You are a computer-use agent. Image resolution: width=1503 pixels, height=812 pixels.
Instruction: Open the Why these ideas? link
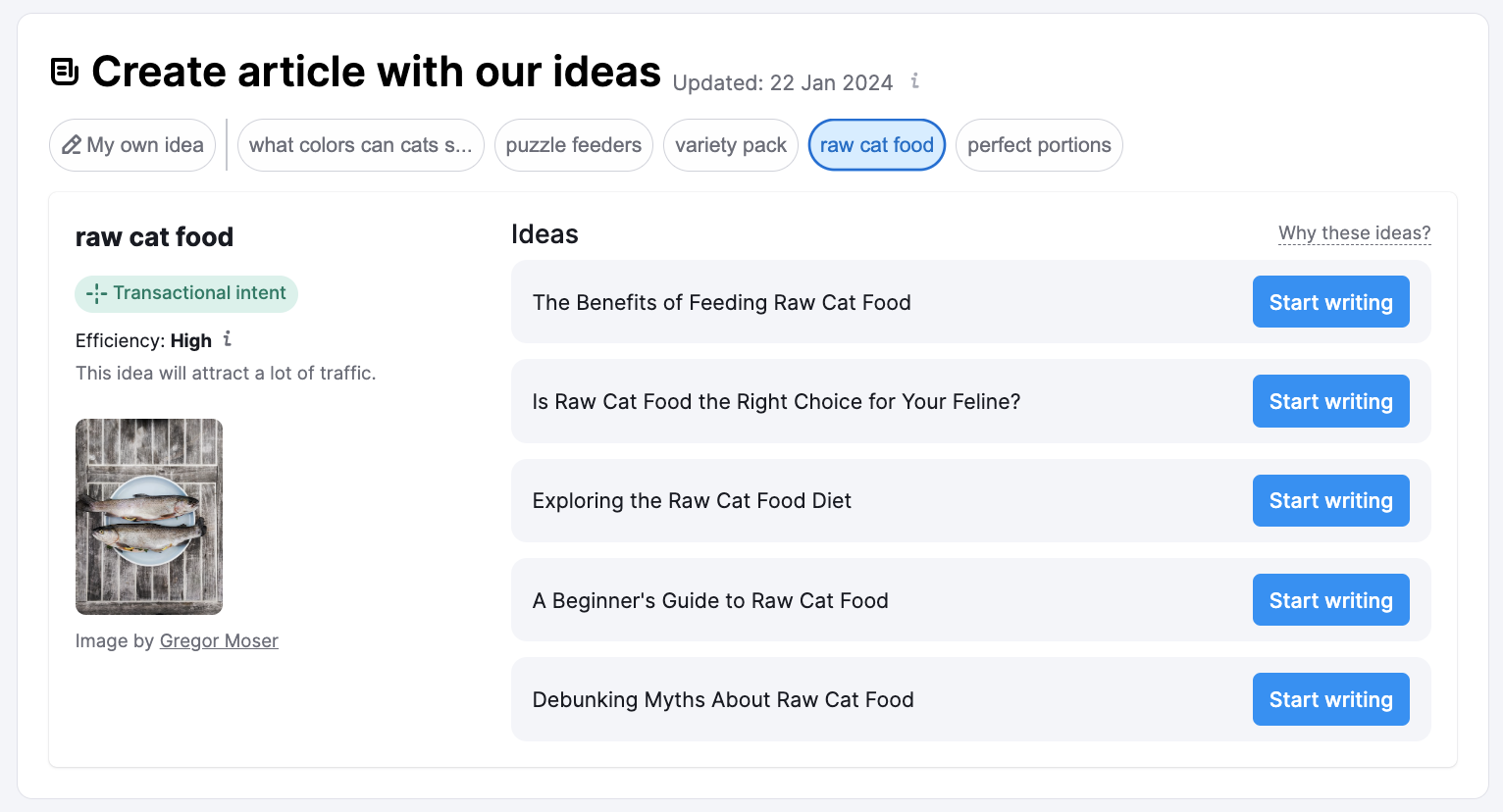pyautogui.click(x=1354, y=233)
